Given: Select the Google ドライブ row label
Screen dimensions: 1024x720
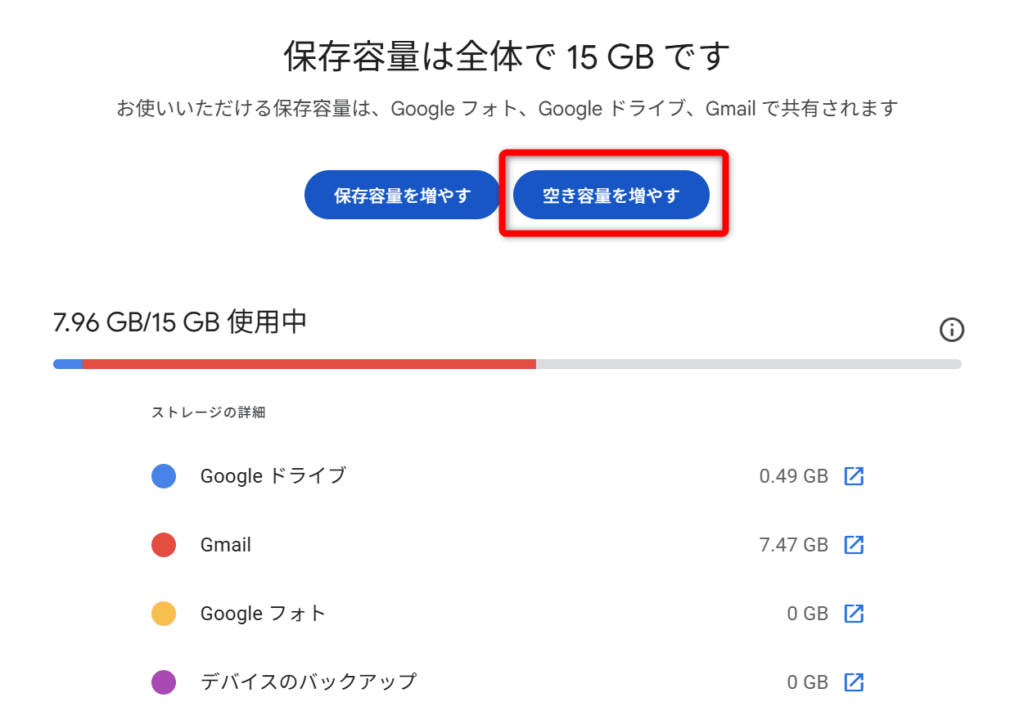Looking at the screenshot, I should point(272,476).
